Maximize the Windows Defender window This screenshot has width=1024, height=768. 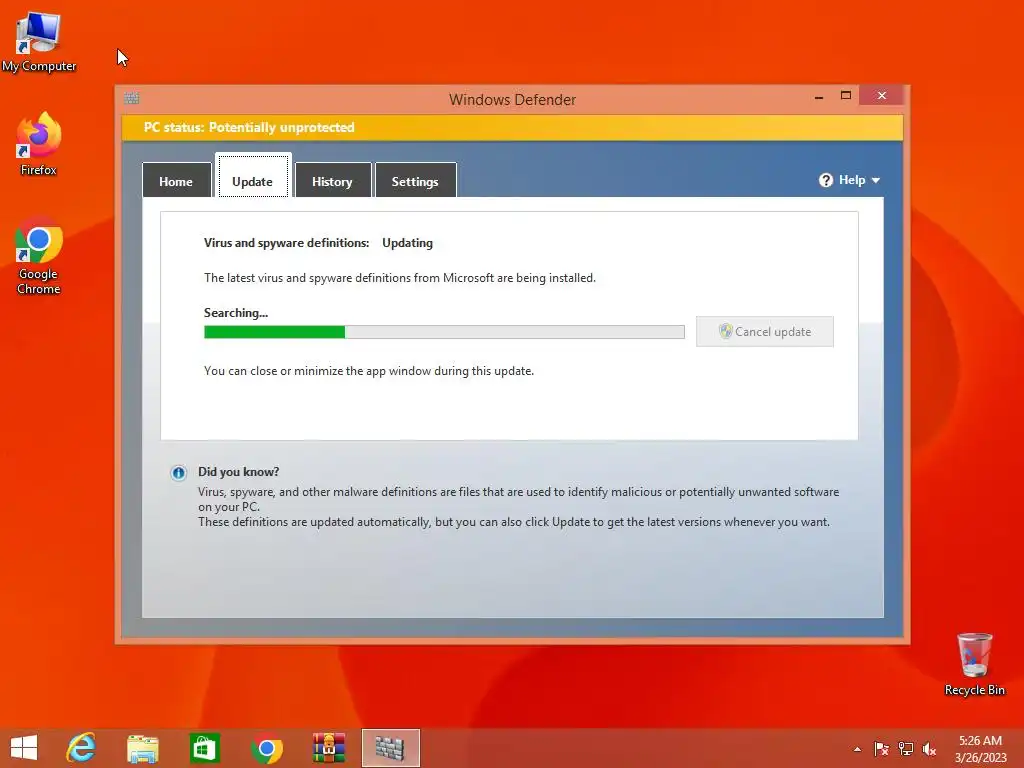pyautogui.click(x=846, y=95)
